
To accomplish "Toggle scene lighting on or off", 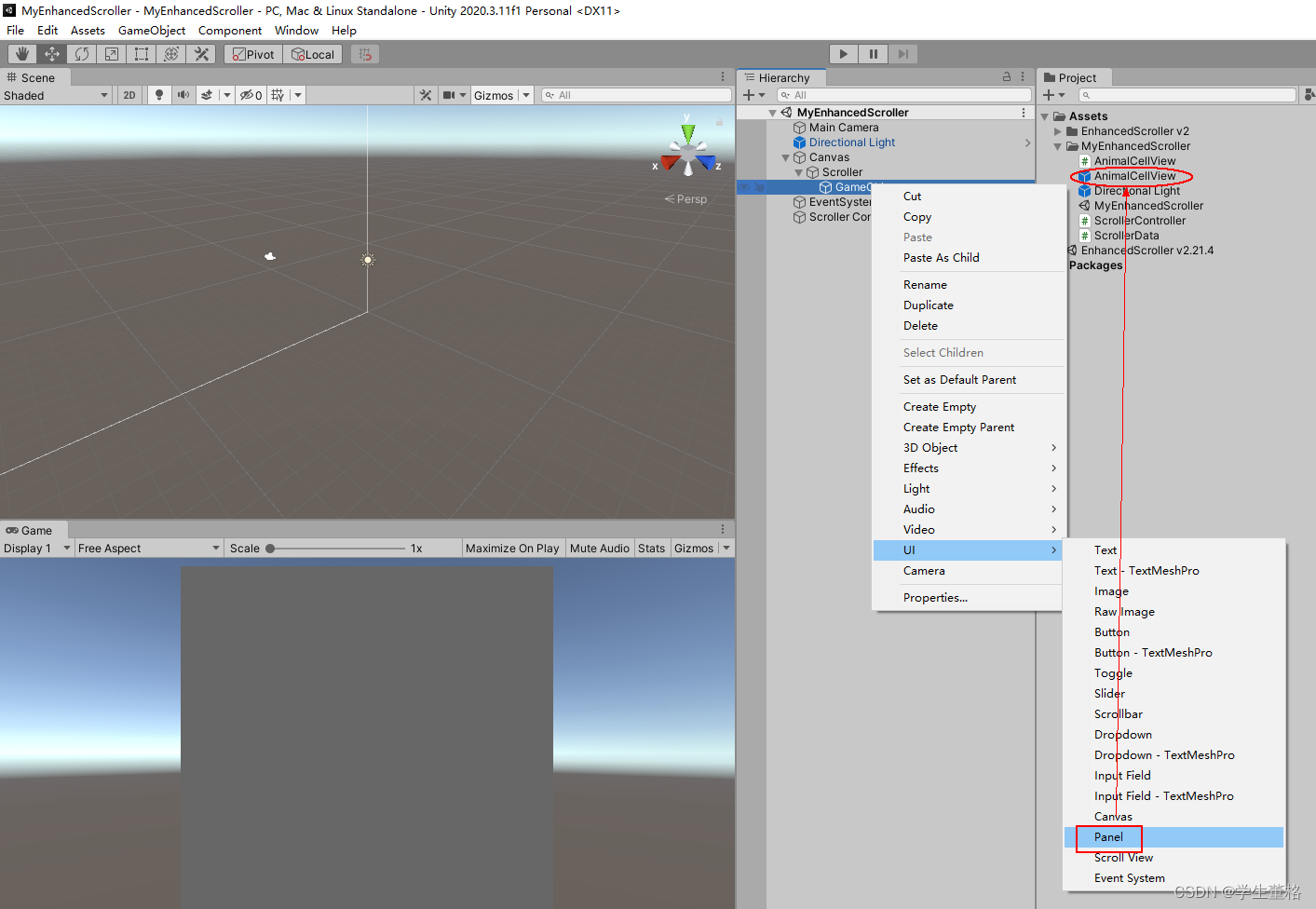I will pyautogui.click(x=159, y=94).
